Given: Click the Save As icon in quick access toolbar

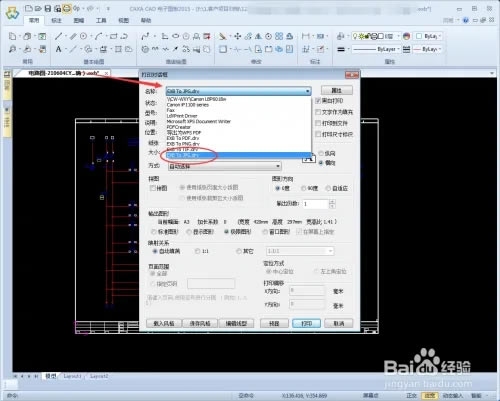Looking at the screenshot, I should point(57,8).
